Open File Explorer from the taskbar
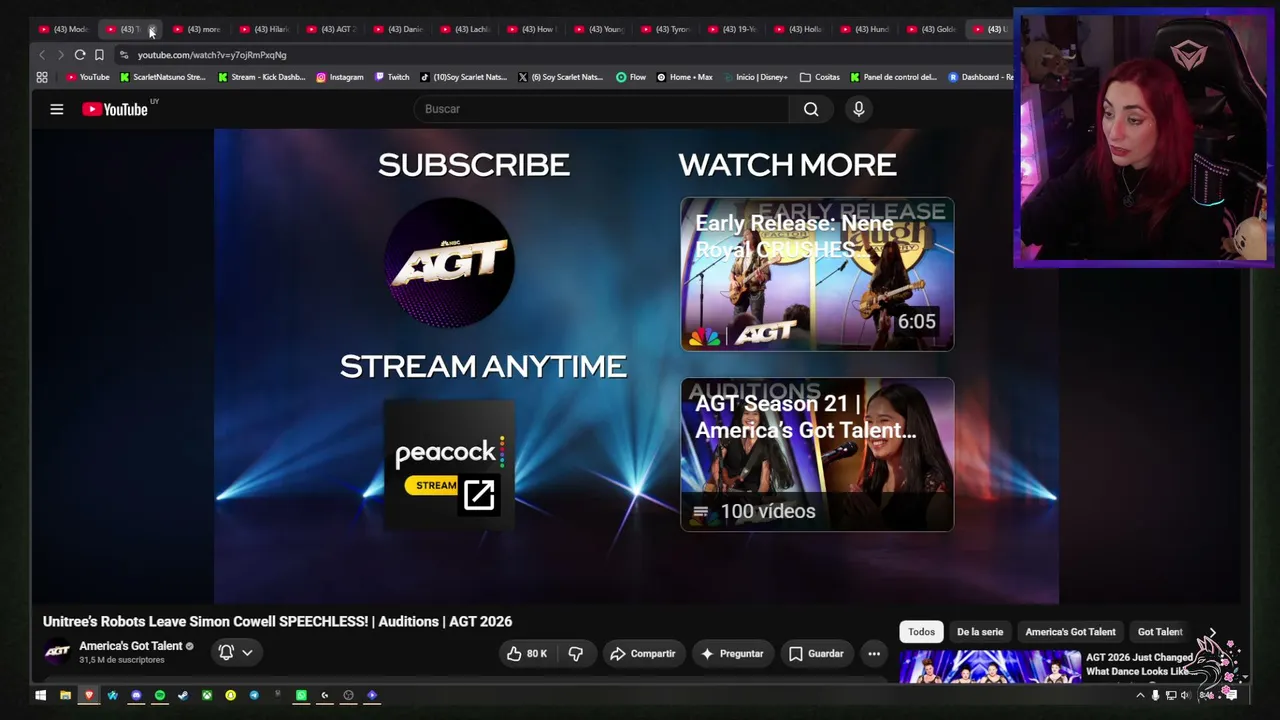The height and width of the screenshot is (720, 1280). pyautogui.click(x=65, y=695)
